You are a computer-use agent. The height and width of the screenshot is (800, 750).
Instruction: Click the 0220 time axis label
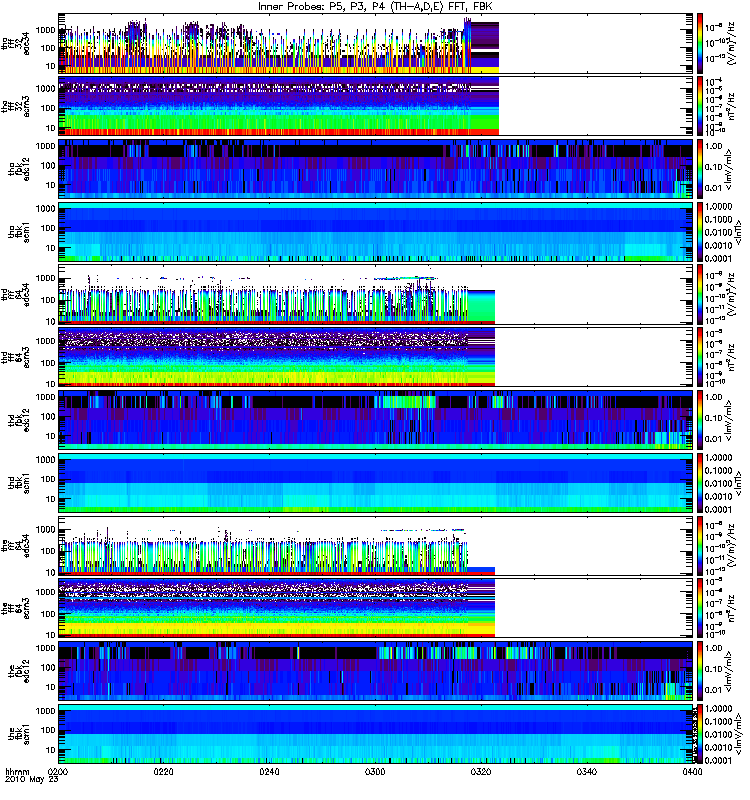coord(164,772)
